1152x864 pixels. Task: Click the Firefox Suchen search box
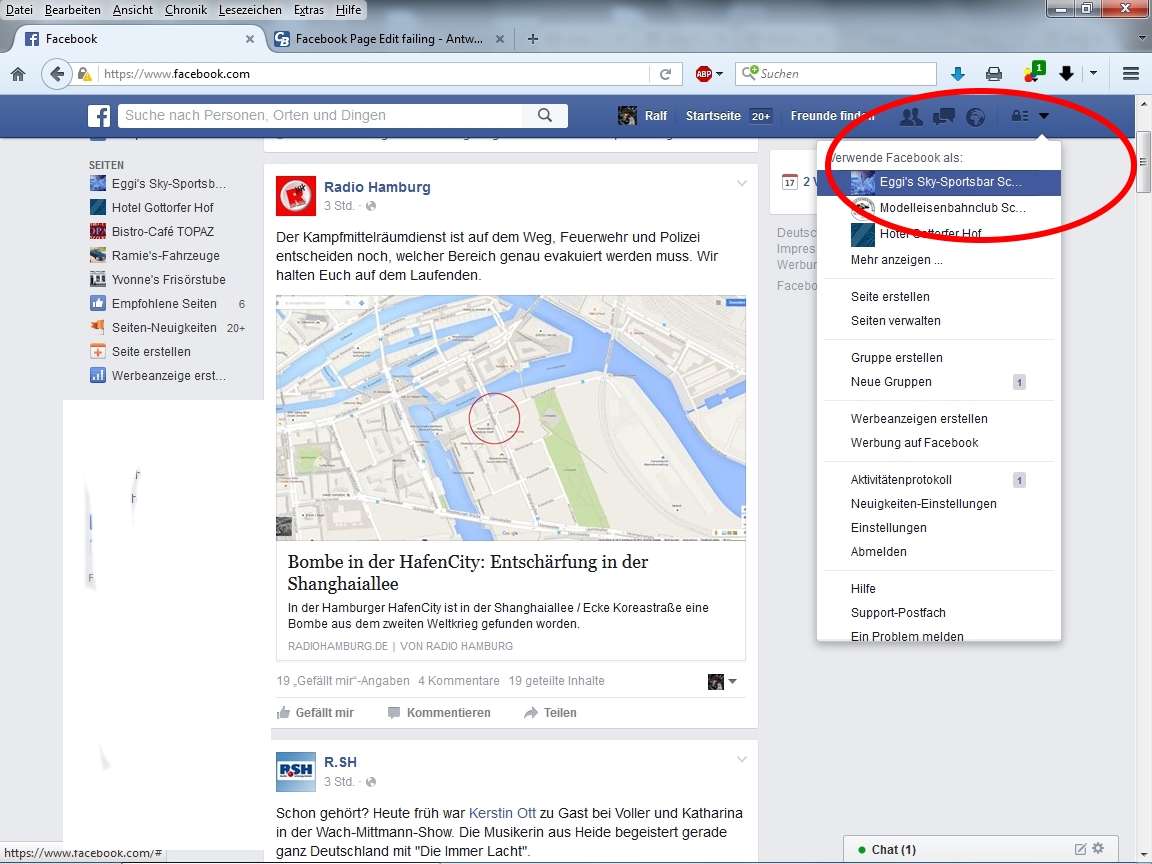tap(836, 73)
